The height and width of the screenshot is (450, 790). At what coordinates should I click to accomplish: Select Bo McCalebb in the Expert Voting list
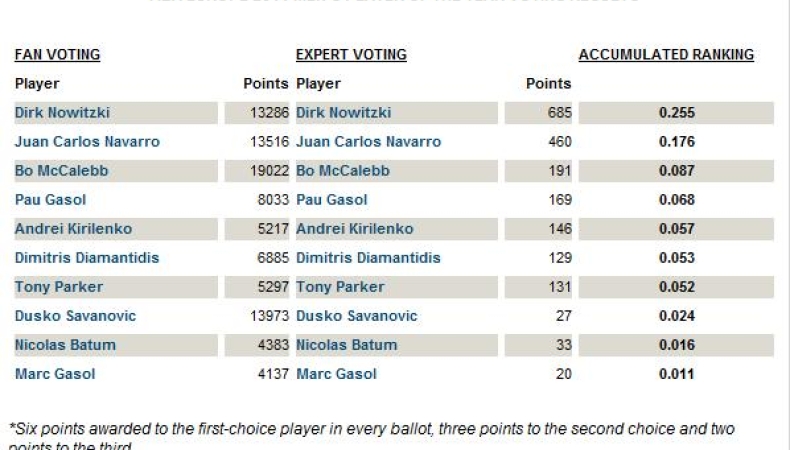[343, 171]
